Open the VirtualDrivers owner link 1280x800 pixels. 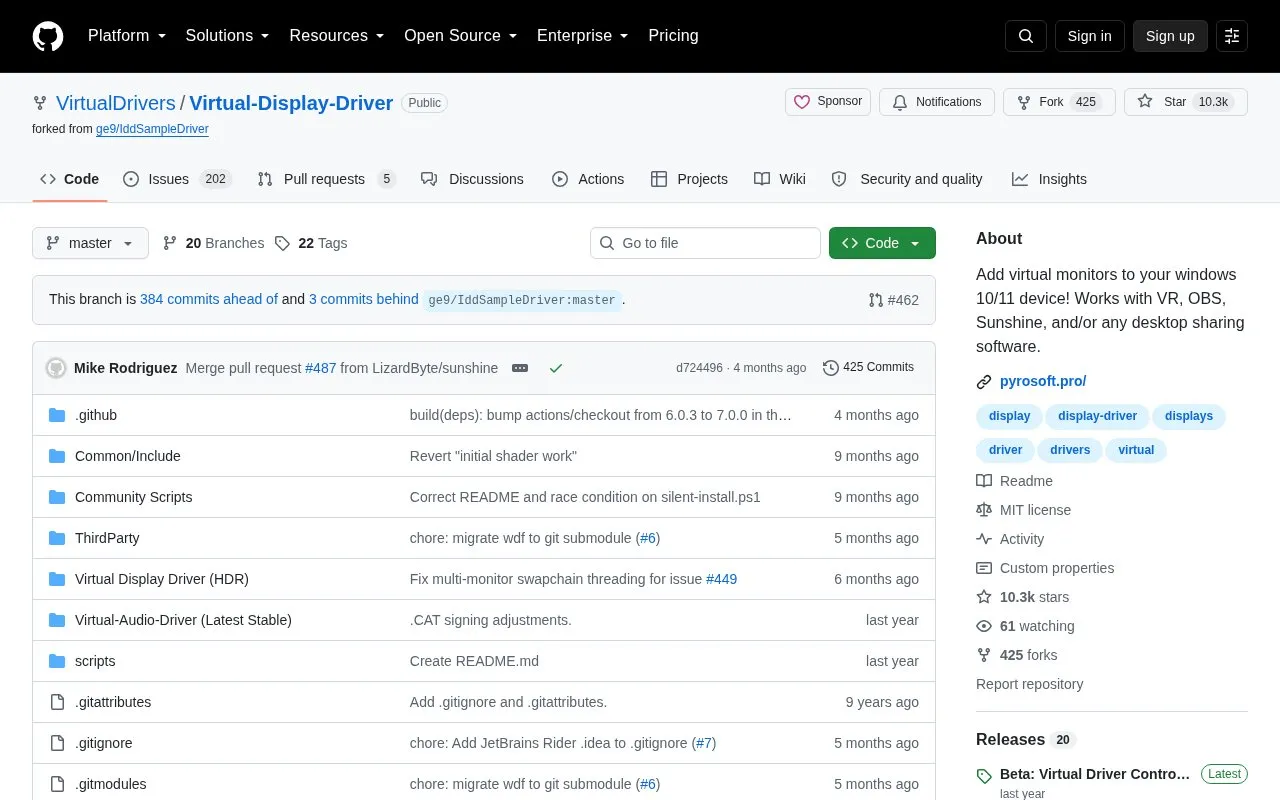[x=115, y=103]
